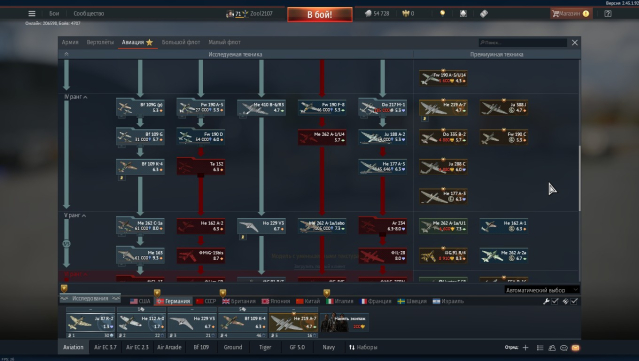The height and width of the screenshot is (361, 639).
Task: Open the mail envelope icon
Action: [x=575, y=348]
